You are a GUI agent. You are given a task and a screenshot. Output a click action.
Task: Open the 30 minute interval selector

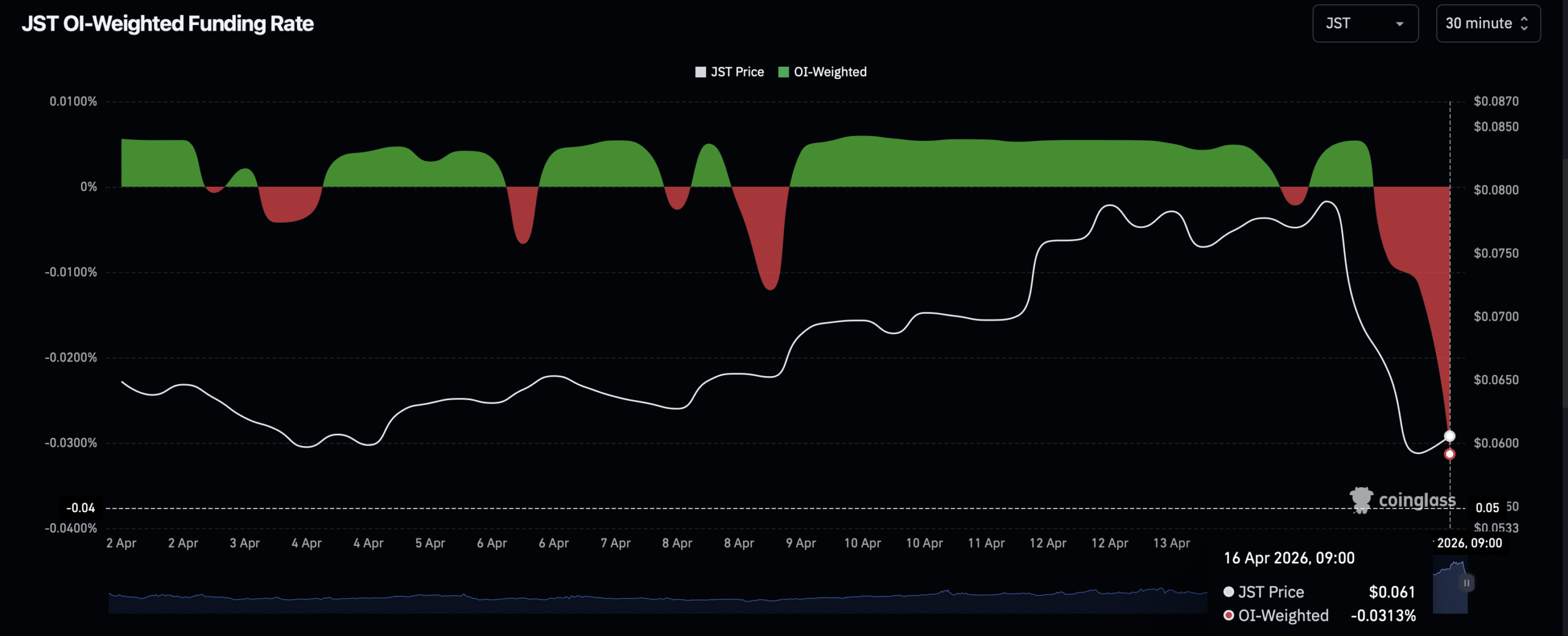pos(1487,24)
